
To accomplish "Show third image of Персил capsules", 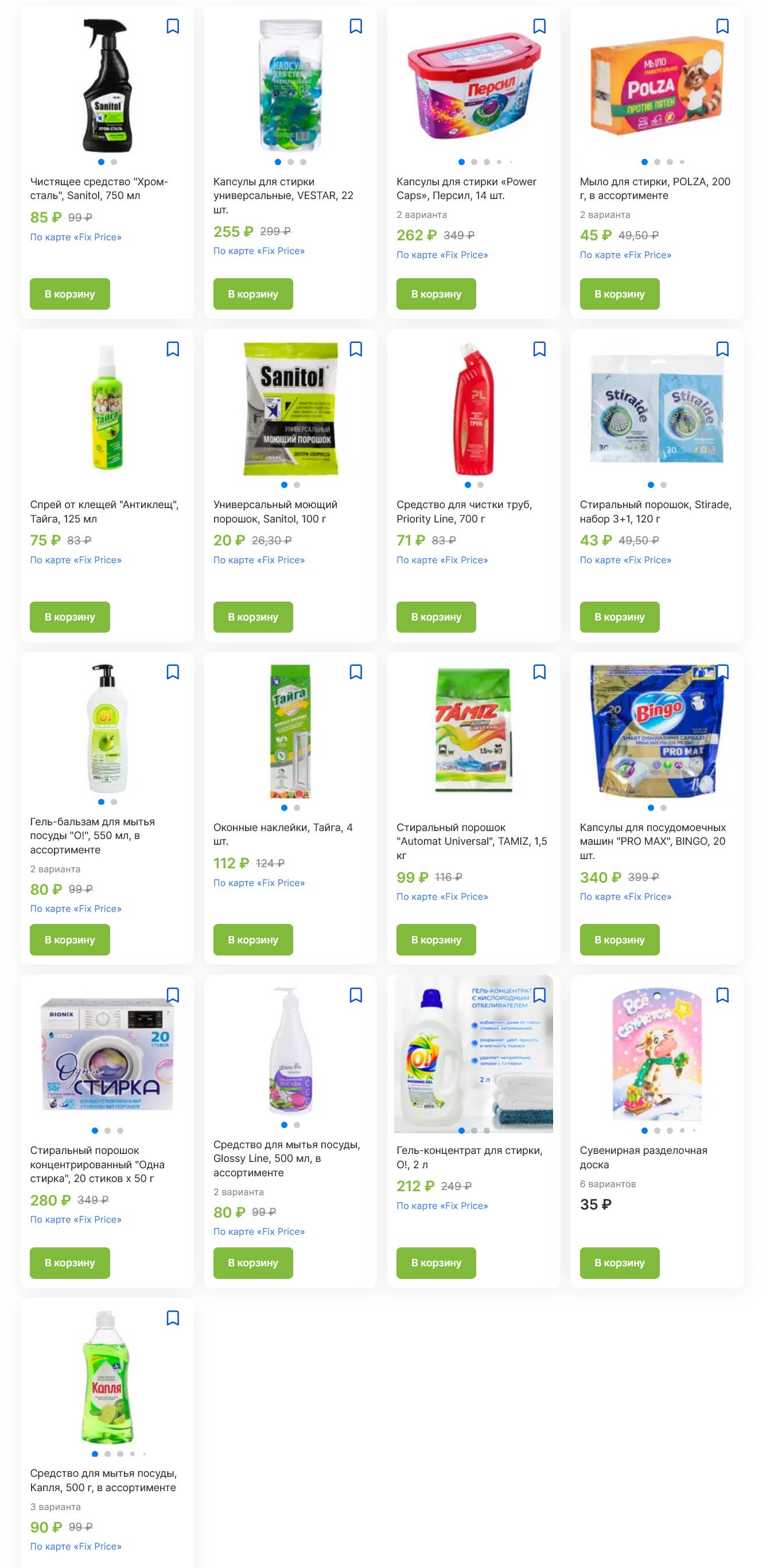I will pos(487,162).
